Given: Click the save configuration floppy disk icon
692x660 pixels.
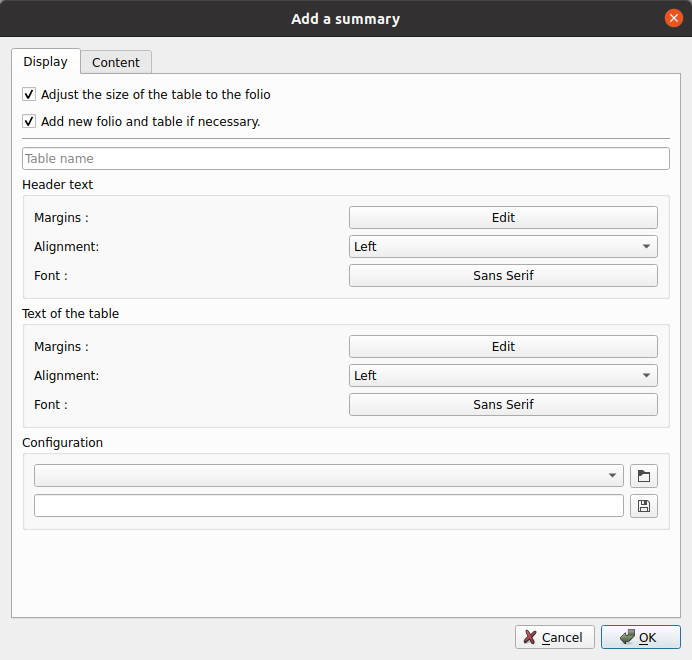Looking at the screenshot, I should coord(643,506).
